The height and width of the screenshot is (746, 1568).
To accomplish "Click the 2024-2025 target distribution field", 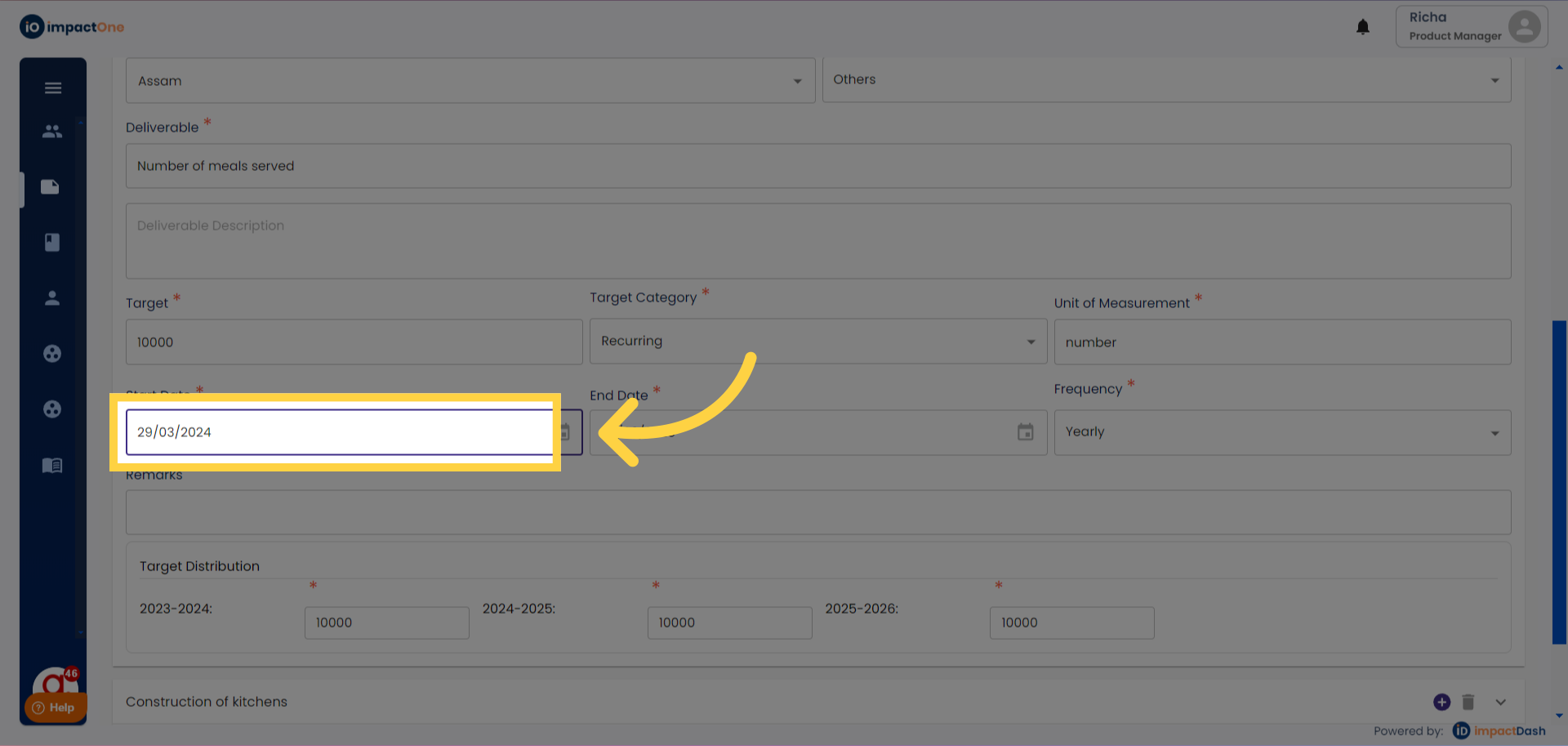I will click(729, 623).
